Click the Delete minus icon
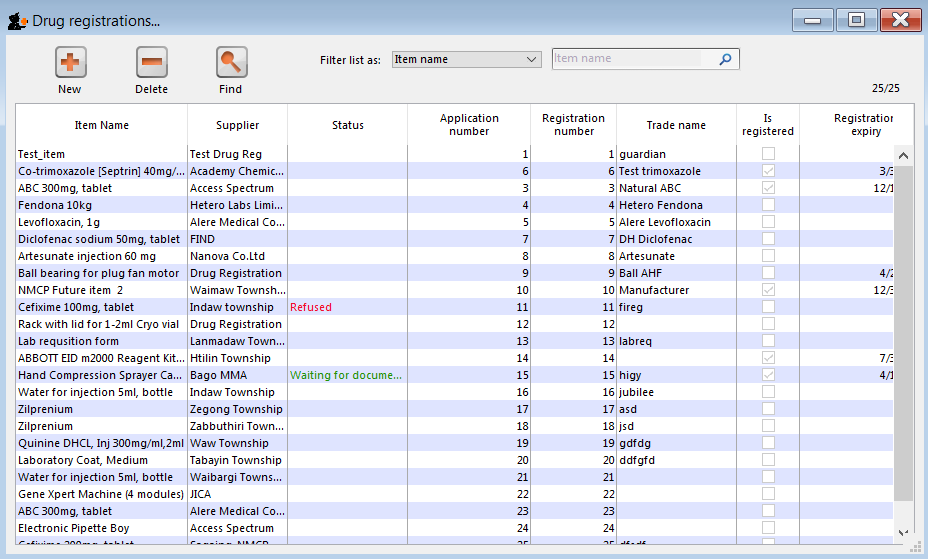 [151, 63]
